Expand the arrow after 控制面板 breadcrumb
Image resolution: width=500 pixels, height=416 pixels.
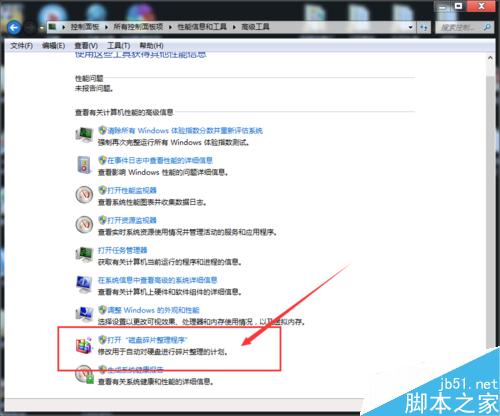click(x=106, y=27)
